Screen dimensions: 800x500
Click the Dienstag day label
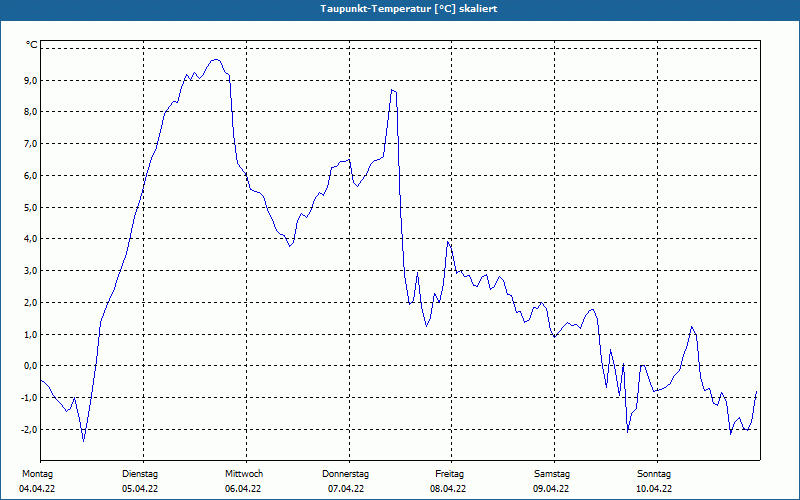(140, 474)
